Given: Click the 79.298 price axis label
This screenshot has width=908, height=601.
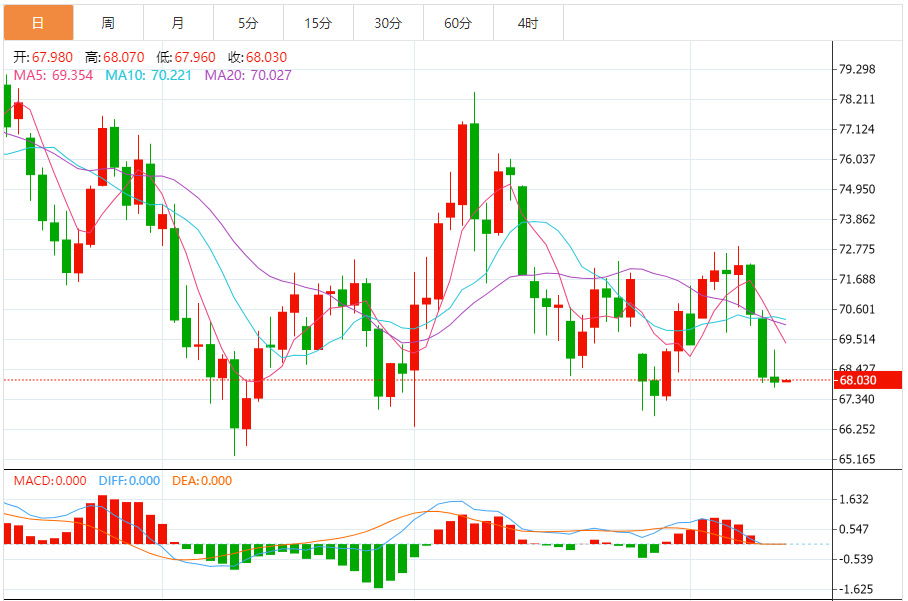Looking at the screenshot, I should point(858,69).
